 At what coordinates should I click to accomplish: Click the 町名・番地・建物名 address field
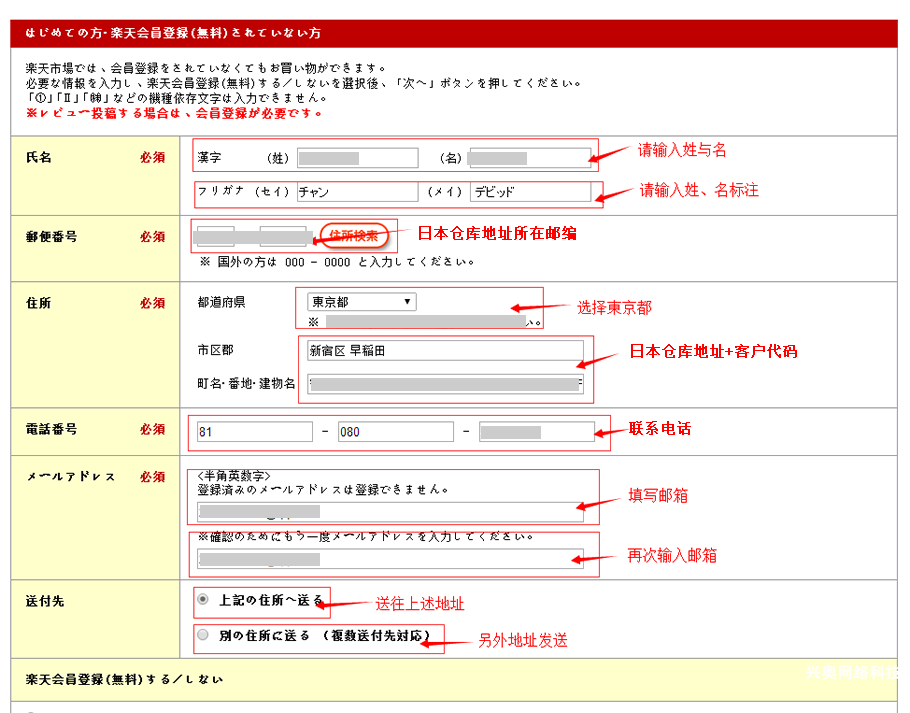pos(445,384)
